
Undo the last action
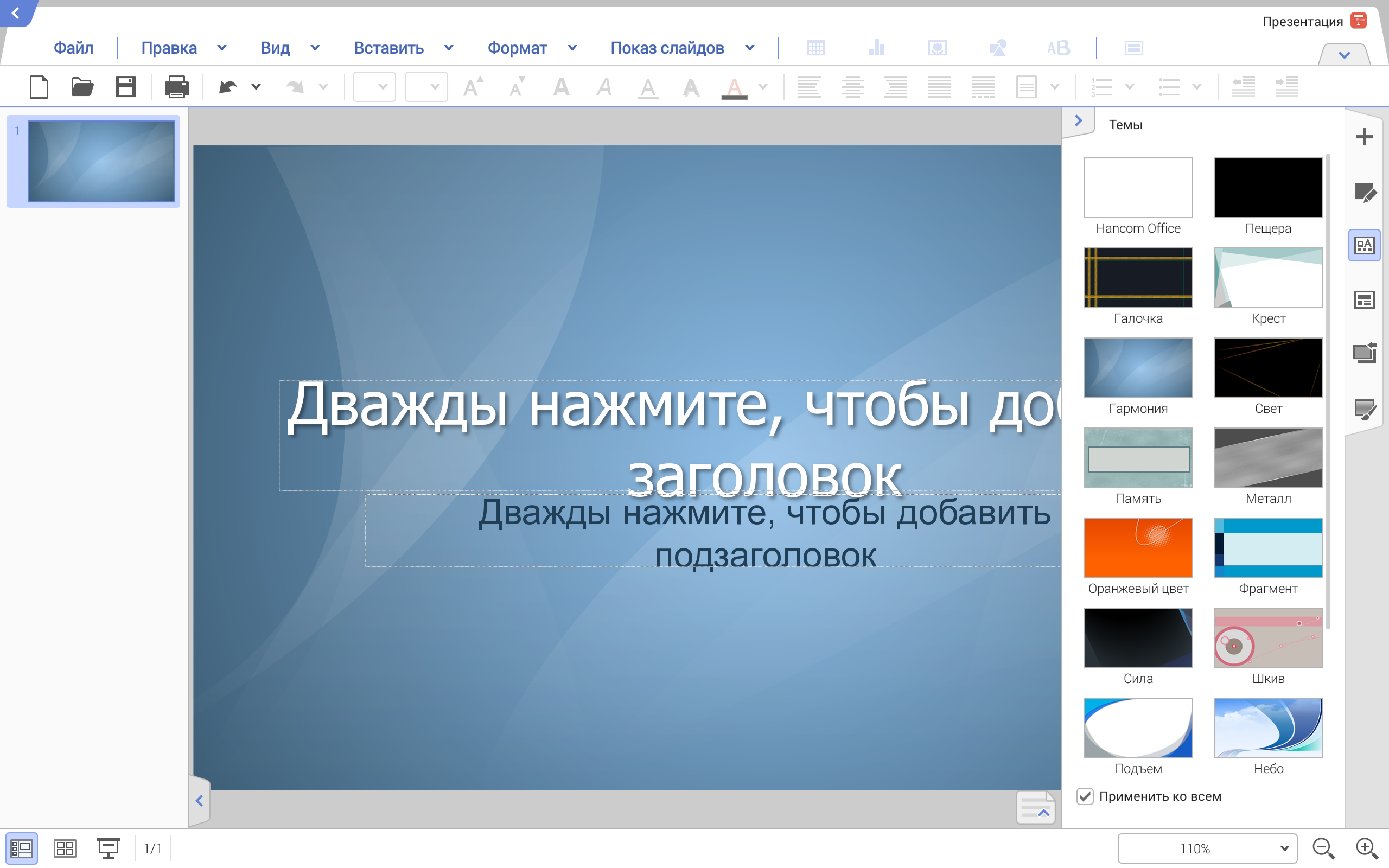click(228, 87)
